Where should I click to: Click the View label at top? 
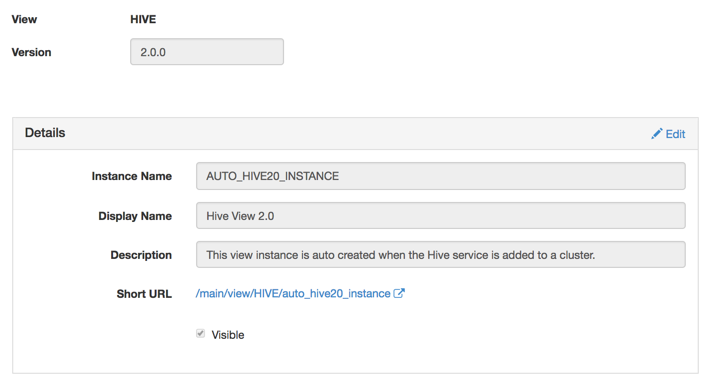pos(24,19)
